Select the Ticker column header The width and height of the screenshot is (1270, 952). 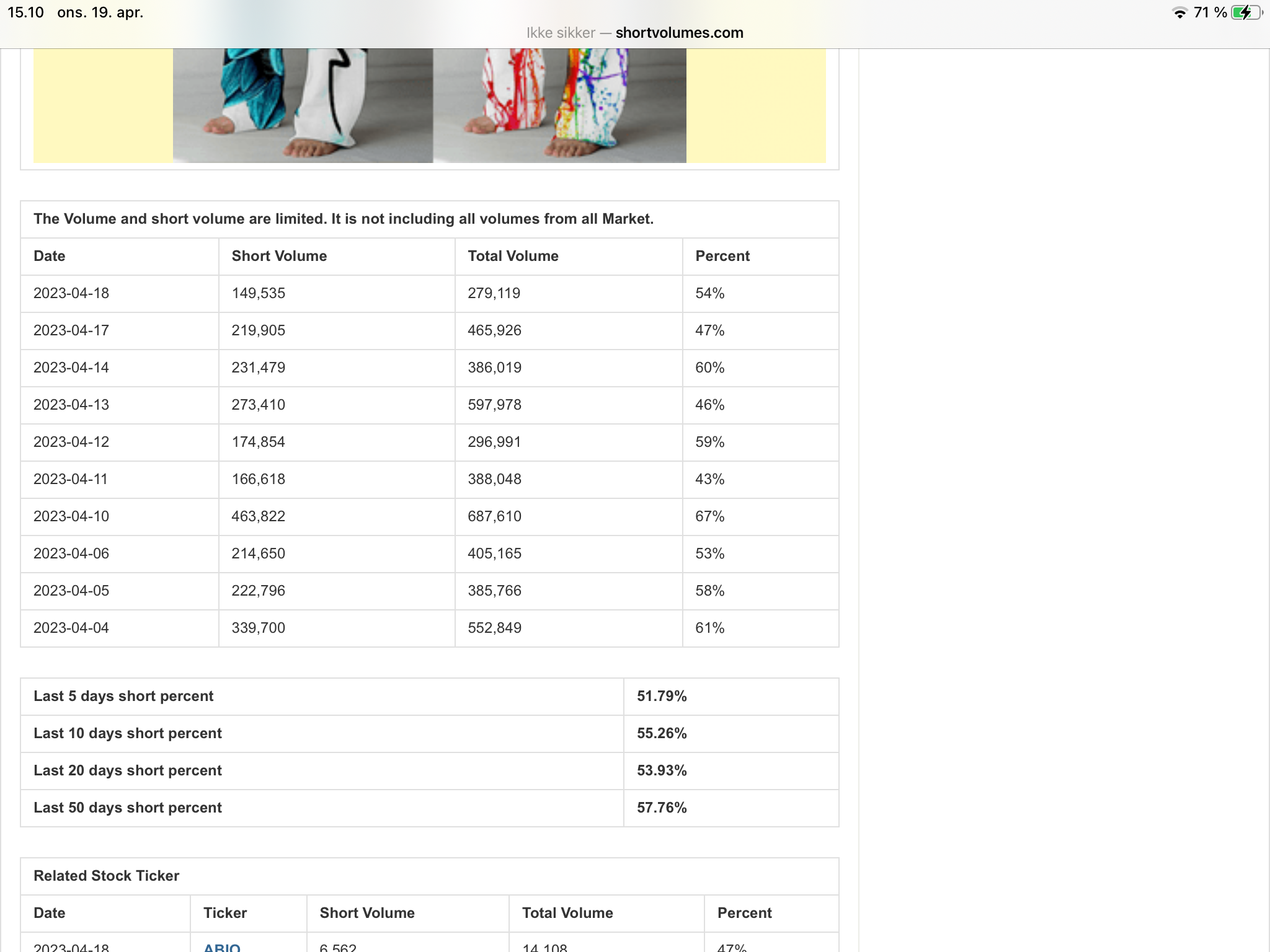225,913
